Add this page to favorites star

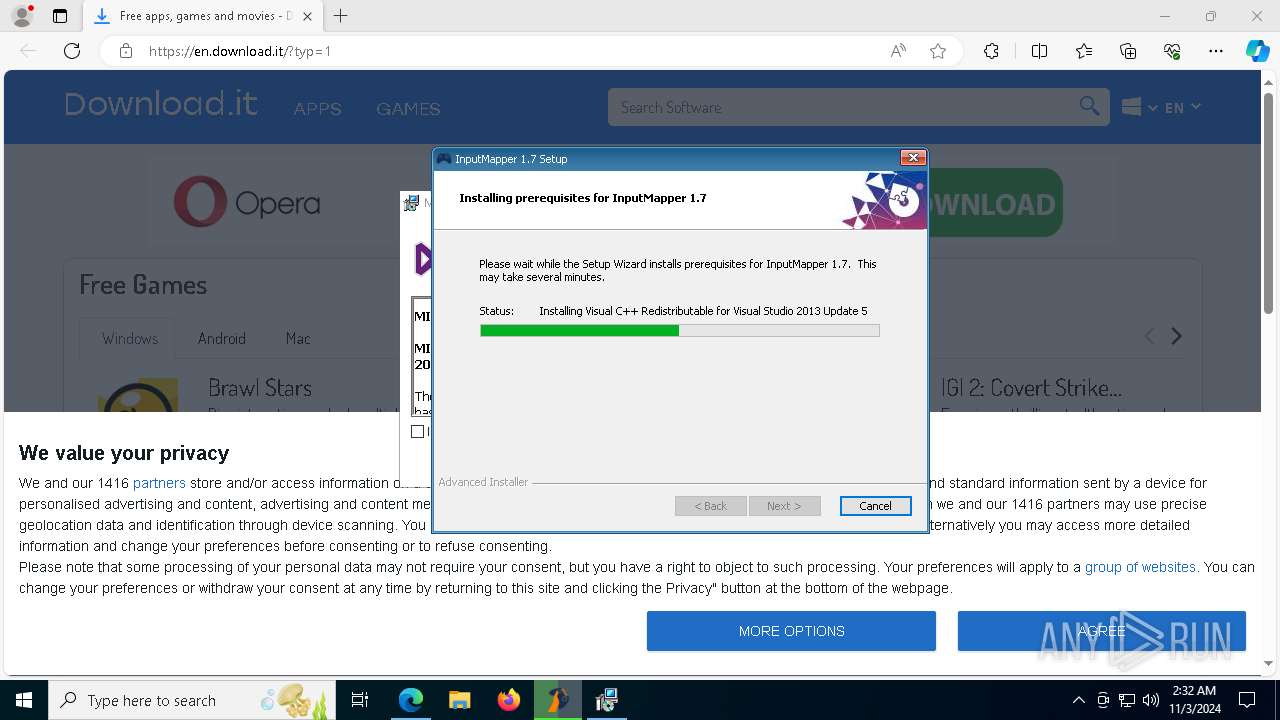pos(938,51)
